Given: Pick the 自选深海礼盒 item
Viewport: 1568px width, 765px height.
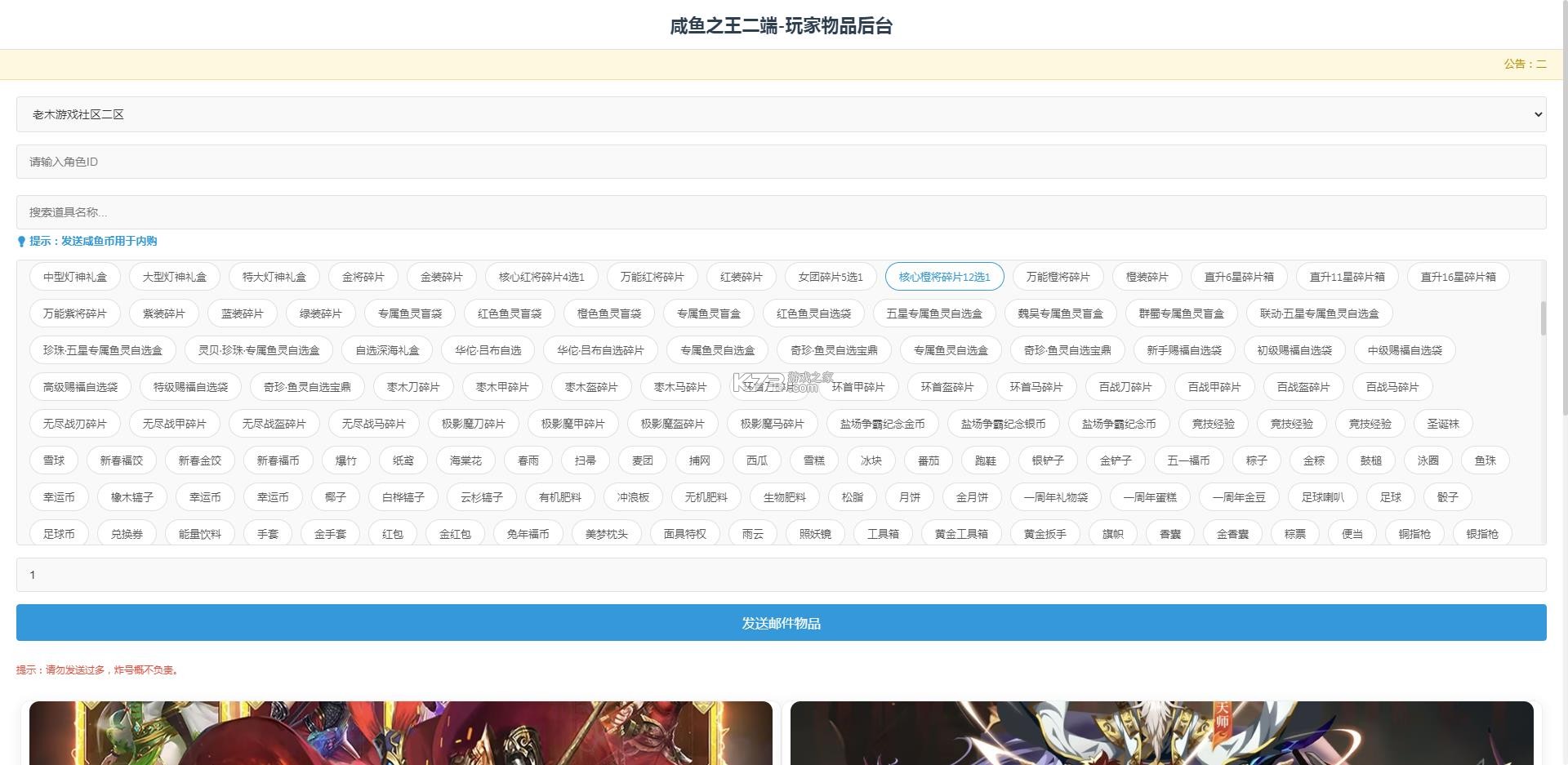Looking at the screenshot, I should [x=387, y=350].
